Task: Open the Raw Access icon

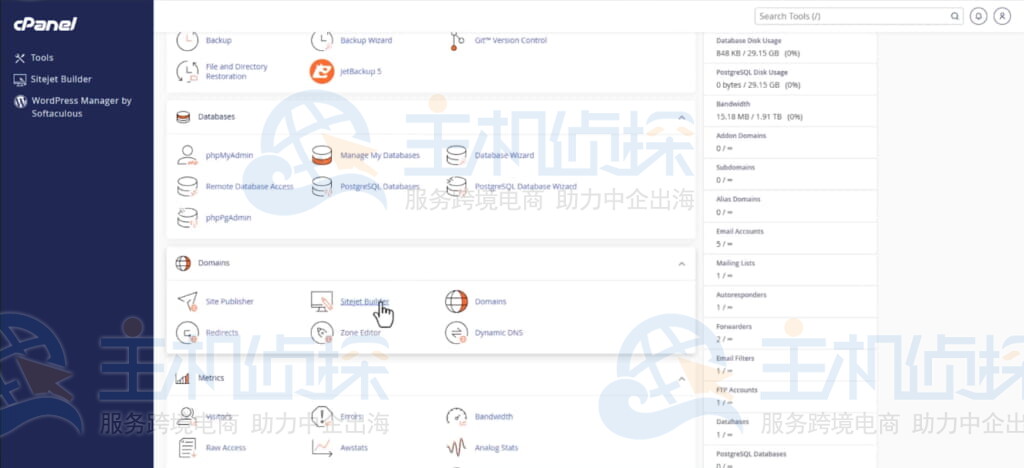Action: [187, 448]
